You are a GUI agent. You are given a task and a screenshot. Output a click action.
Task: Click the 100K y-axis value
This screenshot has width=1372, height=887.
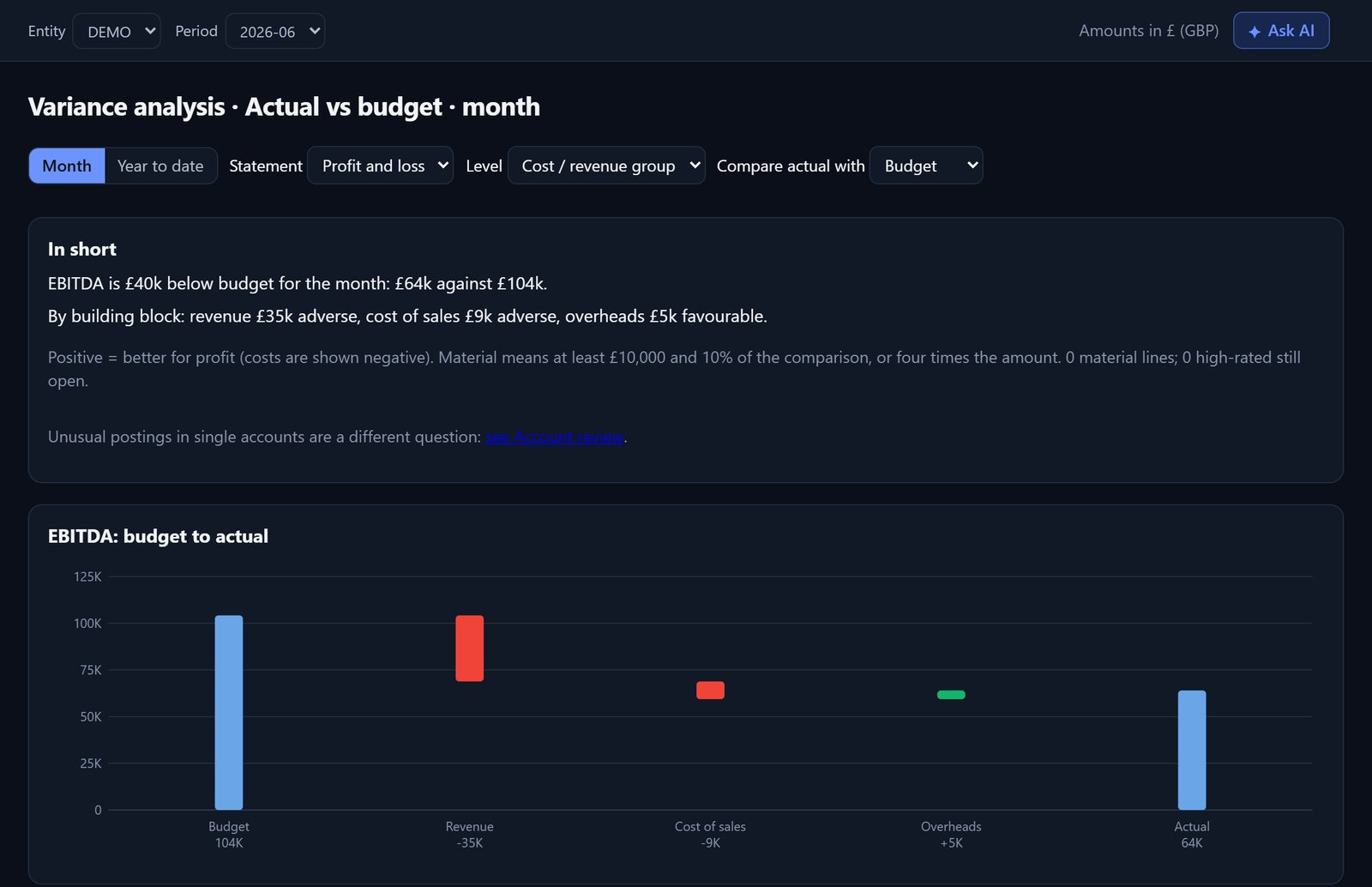pos(87,624)
